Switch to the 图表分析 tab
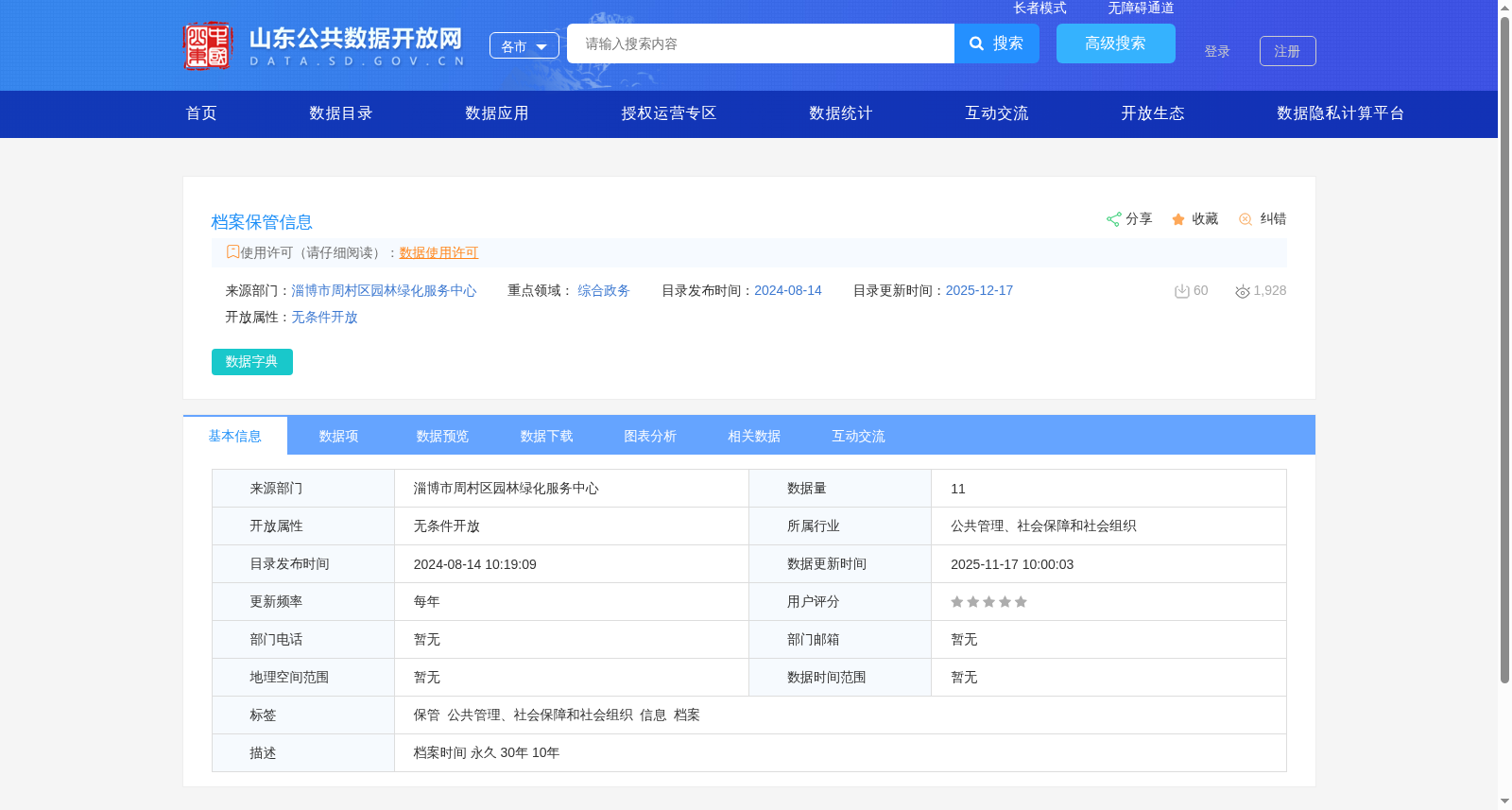This screenshot has width=1512, height=810. [651, 436]
